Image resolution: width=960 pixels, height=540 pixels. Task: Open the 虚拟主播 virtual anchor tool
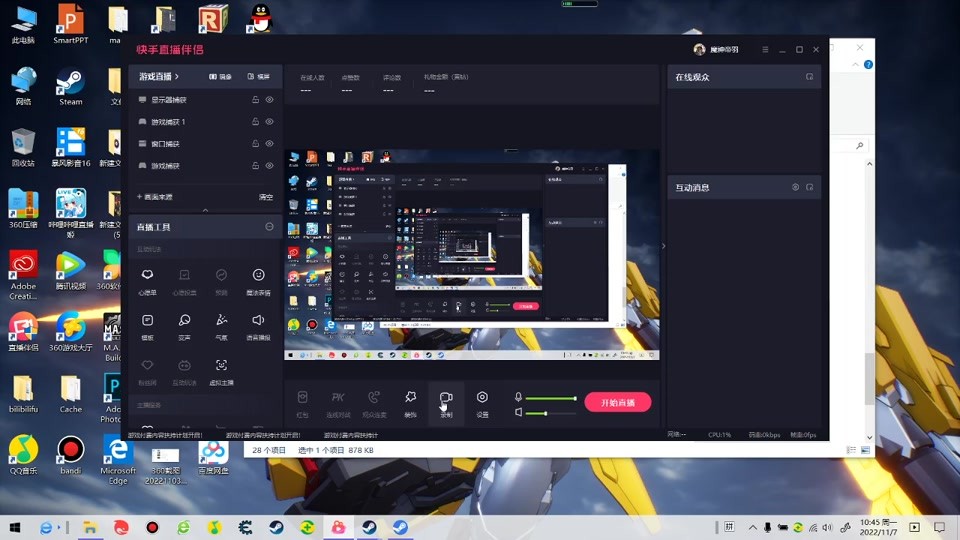click(222, 372)
